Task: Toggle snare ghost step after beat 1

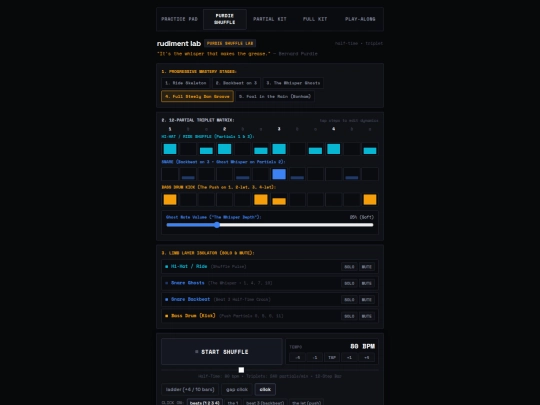Action: (188, 174)
